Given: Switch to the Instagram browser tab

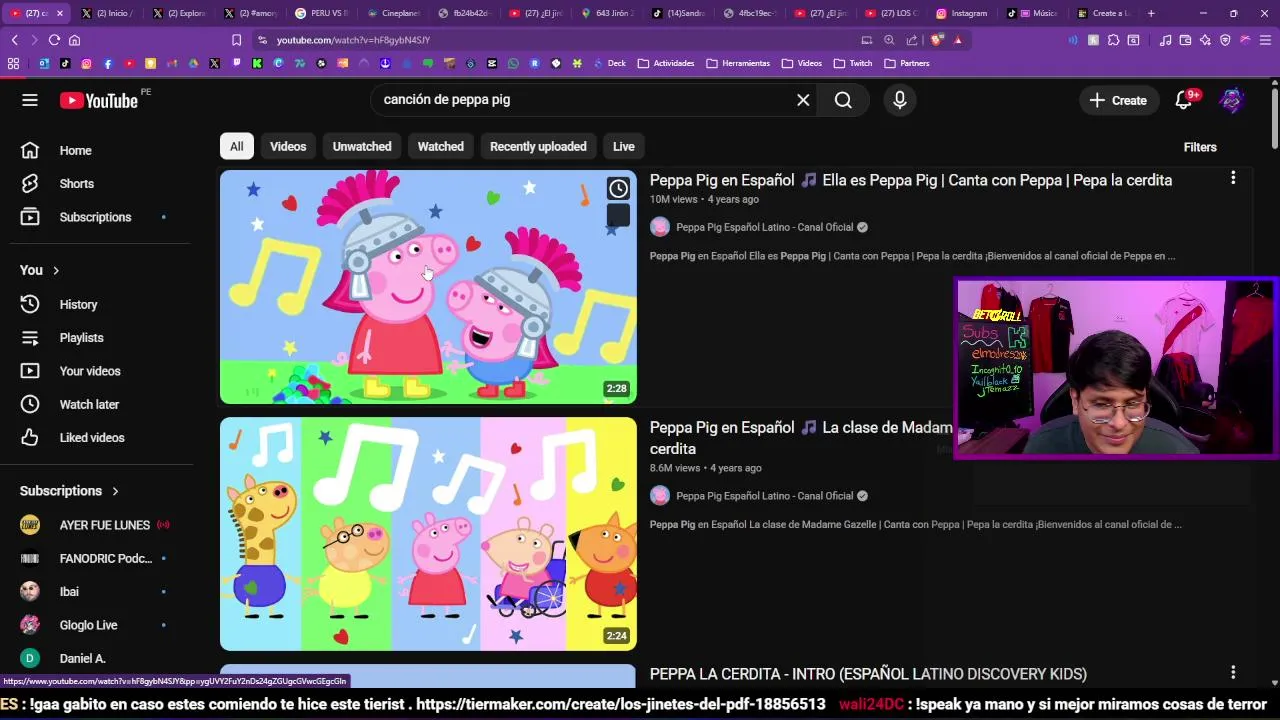Looking at the screenshot, I should 962,13.
